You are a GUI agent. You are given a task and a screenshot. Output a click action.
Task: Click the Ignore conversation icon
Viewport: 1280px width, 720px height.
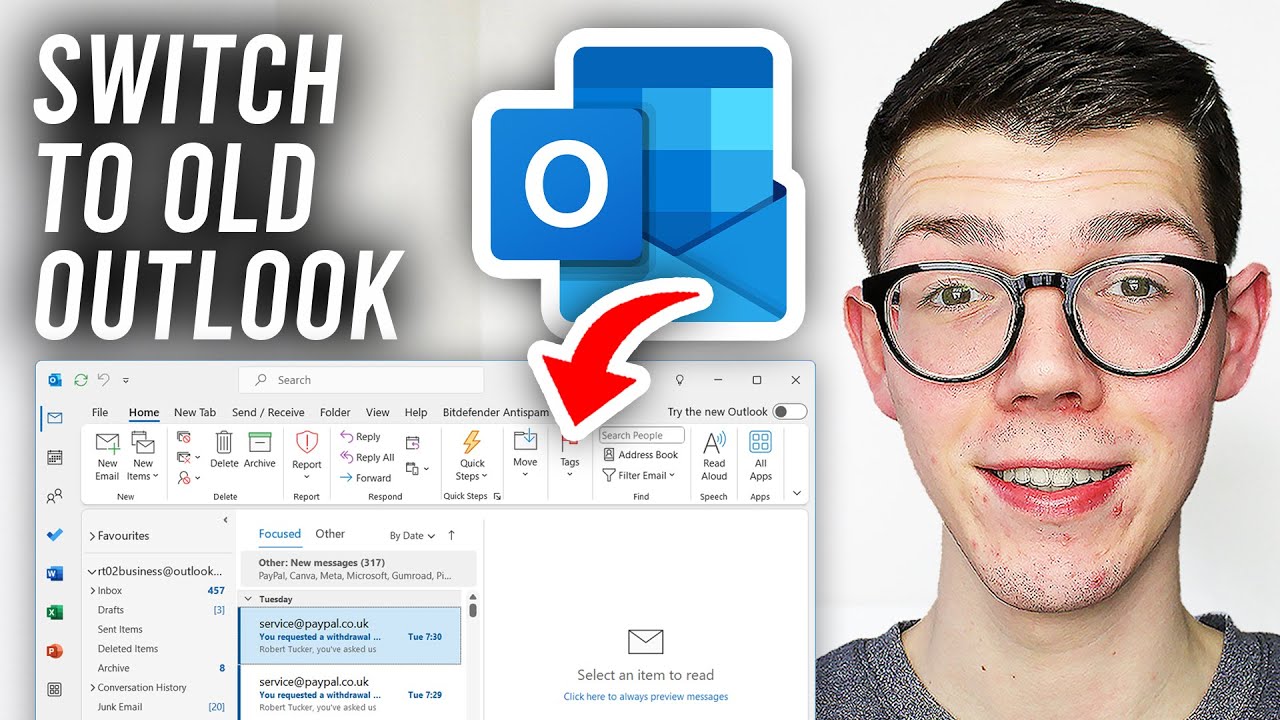pyautogui.click(x=184, y=437)
